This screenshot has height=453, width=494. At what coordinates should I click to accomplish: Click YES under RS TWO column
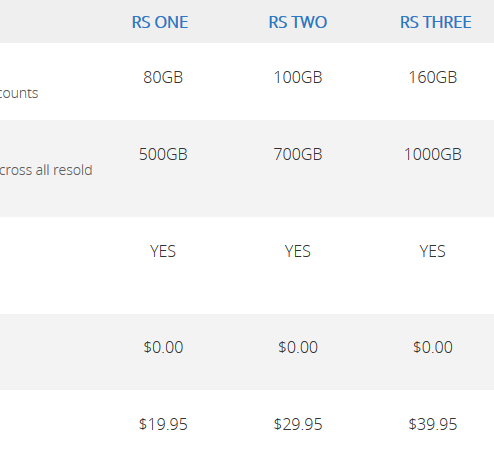click(298, 251)
